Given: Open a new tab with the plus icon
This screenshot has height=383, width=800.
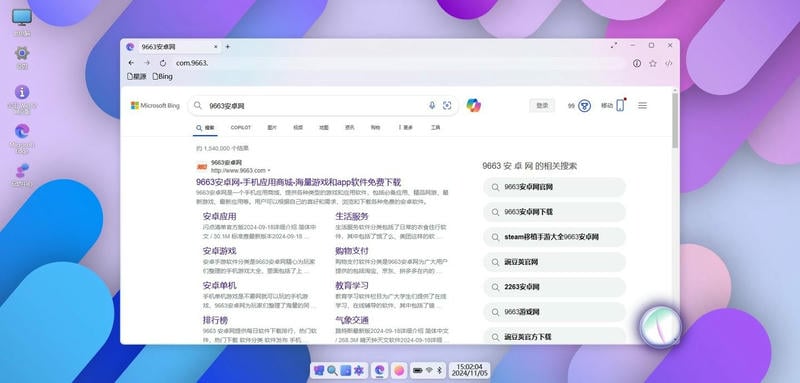Looking at the screenshot, I should pos(228,46).
